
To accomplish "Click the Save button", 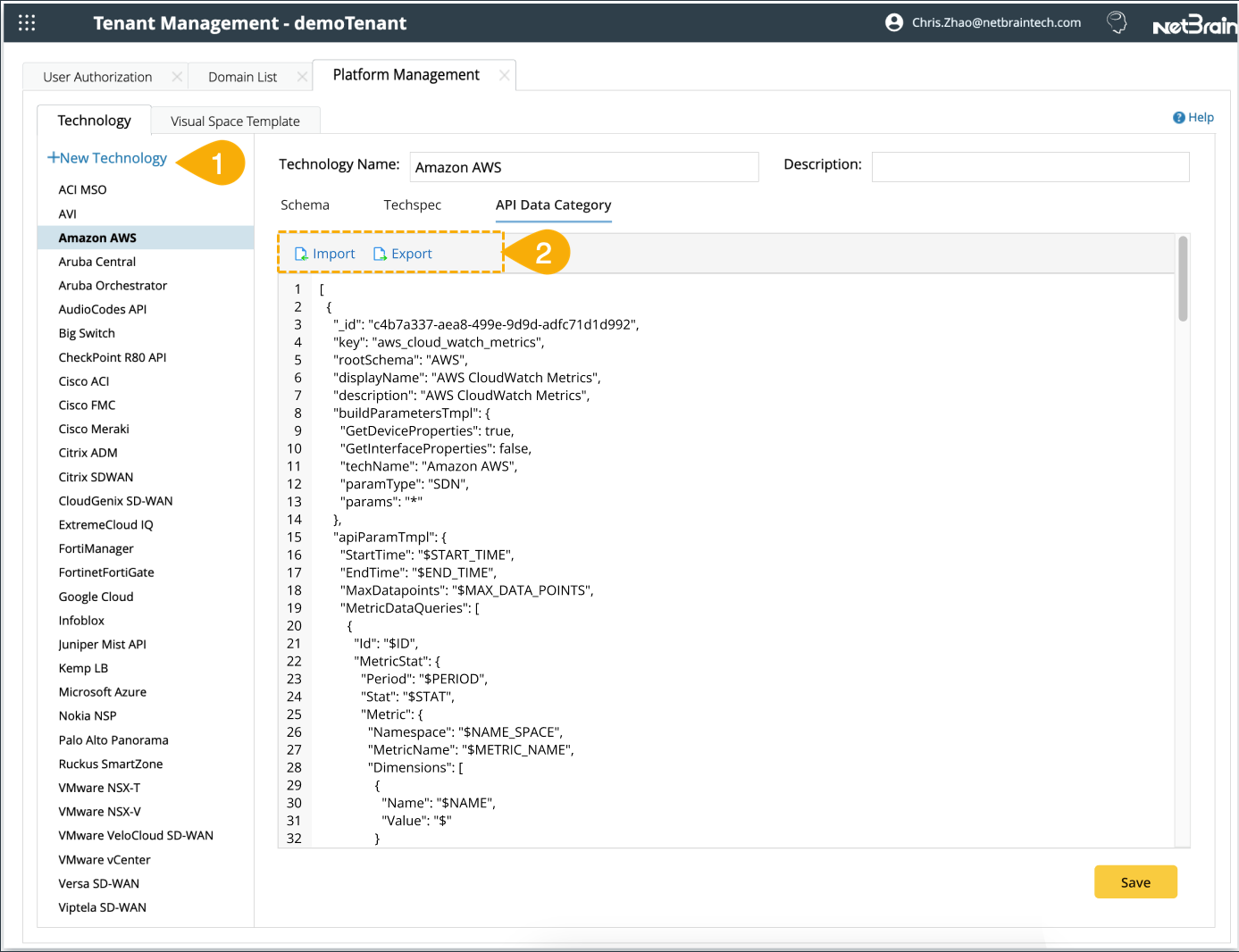I will (x=1135, y=881).
